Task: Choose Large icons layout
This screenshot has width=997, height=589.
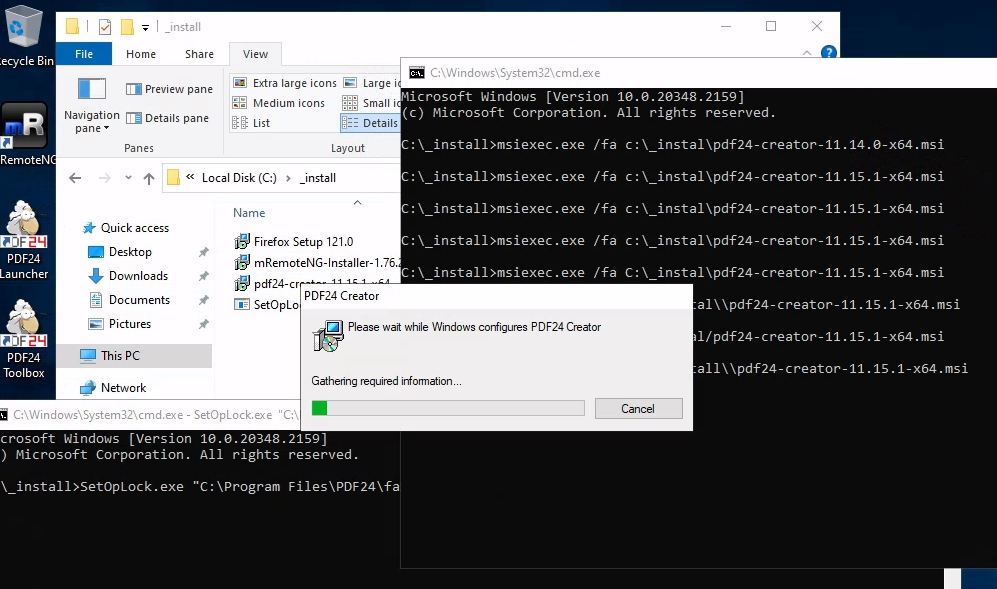Action: pyautogui.click(x=372, y=83)
